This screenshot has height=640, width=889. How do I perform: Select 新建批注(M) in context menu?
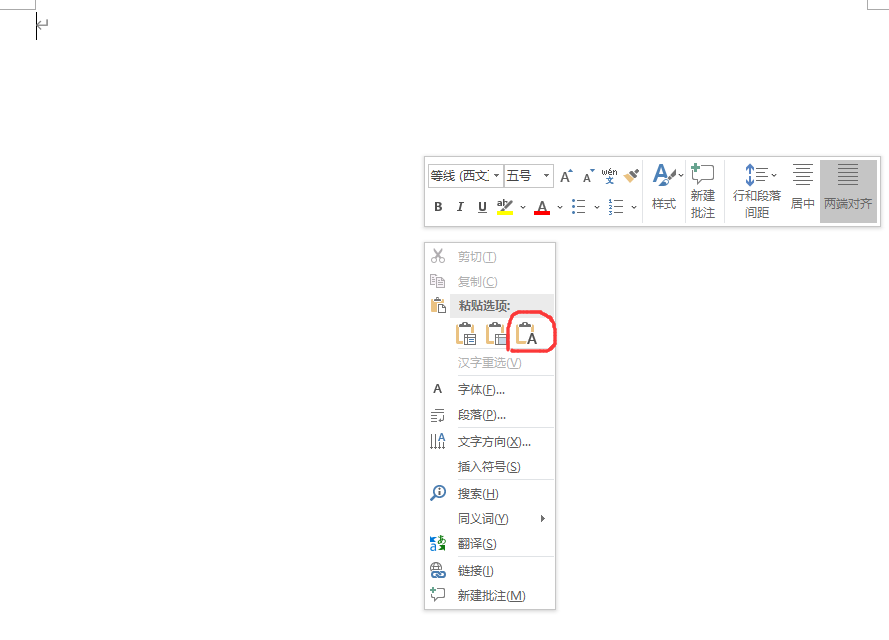490,596
